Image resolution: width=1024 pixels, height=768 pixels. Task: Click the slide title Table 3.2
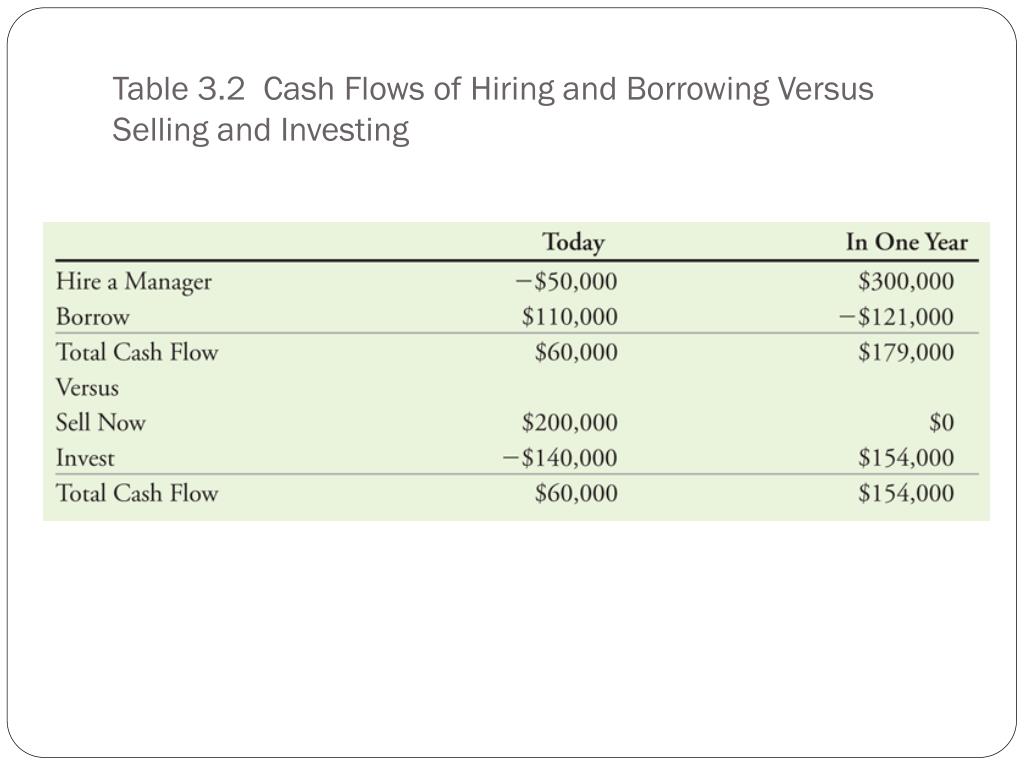[492, 109]
